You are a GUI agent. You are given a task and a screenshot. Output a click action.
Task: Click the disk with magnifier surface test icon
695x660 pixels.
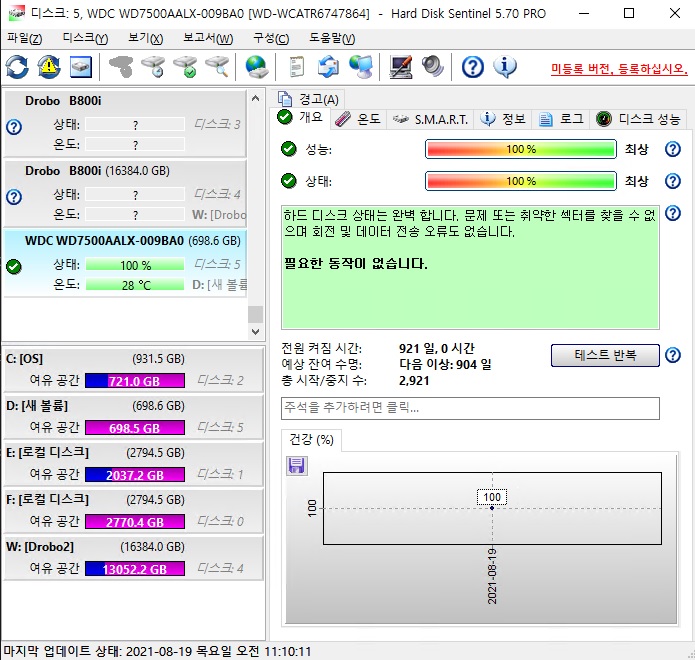pos(217,67)
